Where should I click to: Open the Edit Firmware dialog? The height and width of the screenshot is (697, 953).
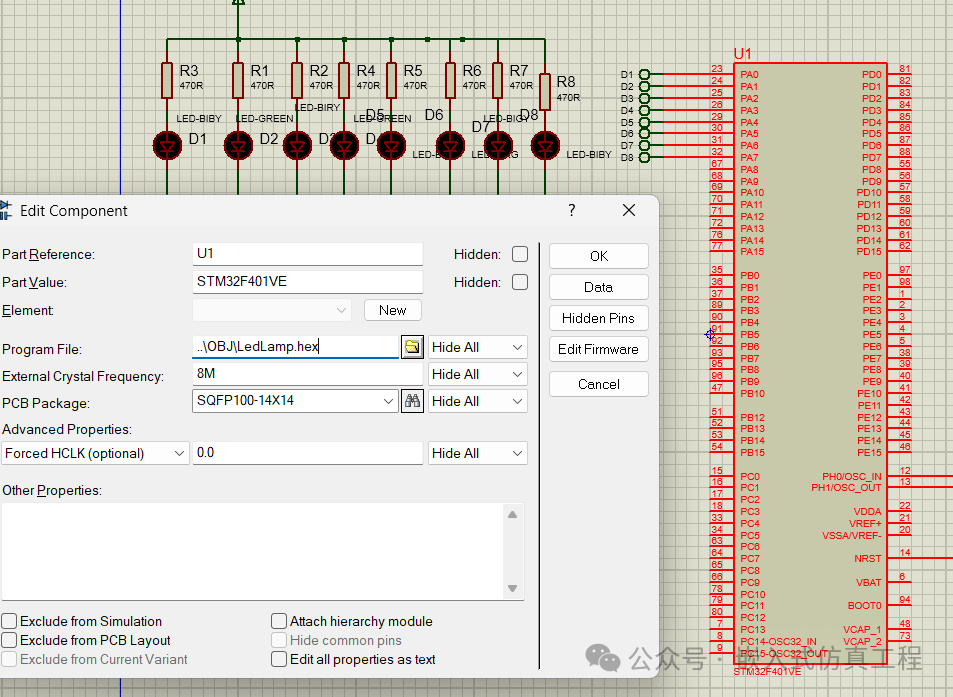(x=598, y=351)
